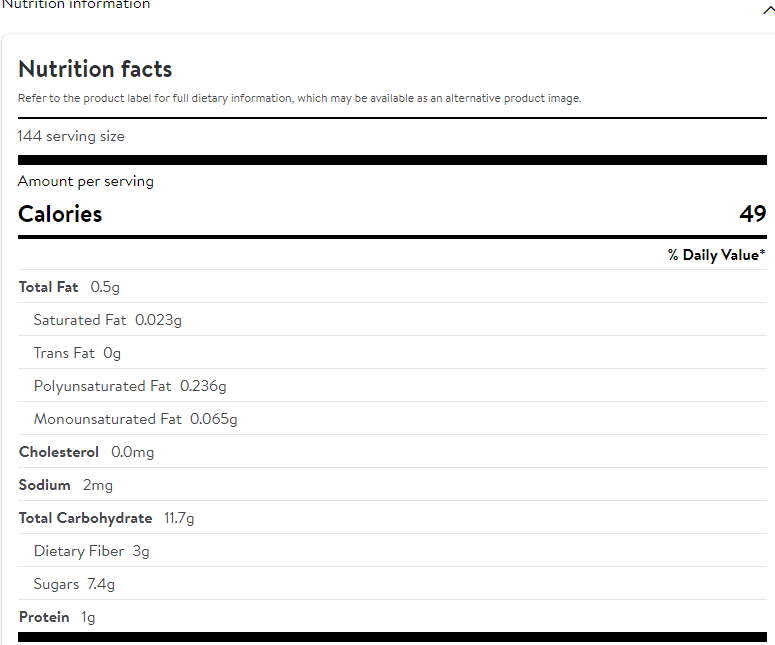Click the Dietary Fiber row
Image resolution: width=775 pixels, height=645 pixels.
point(91,551)
